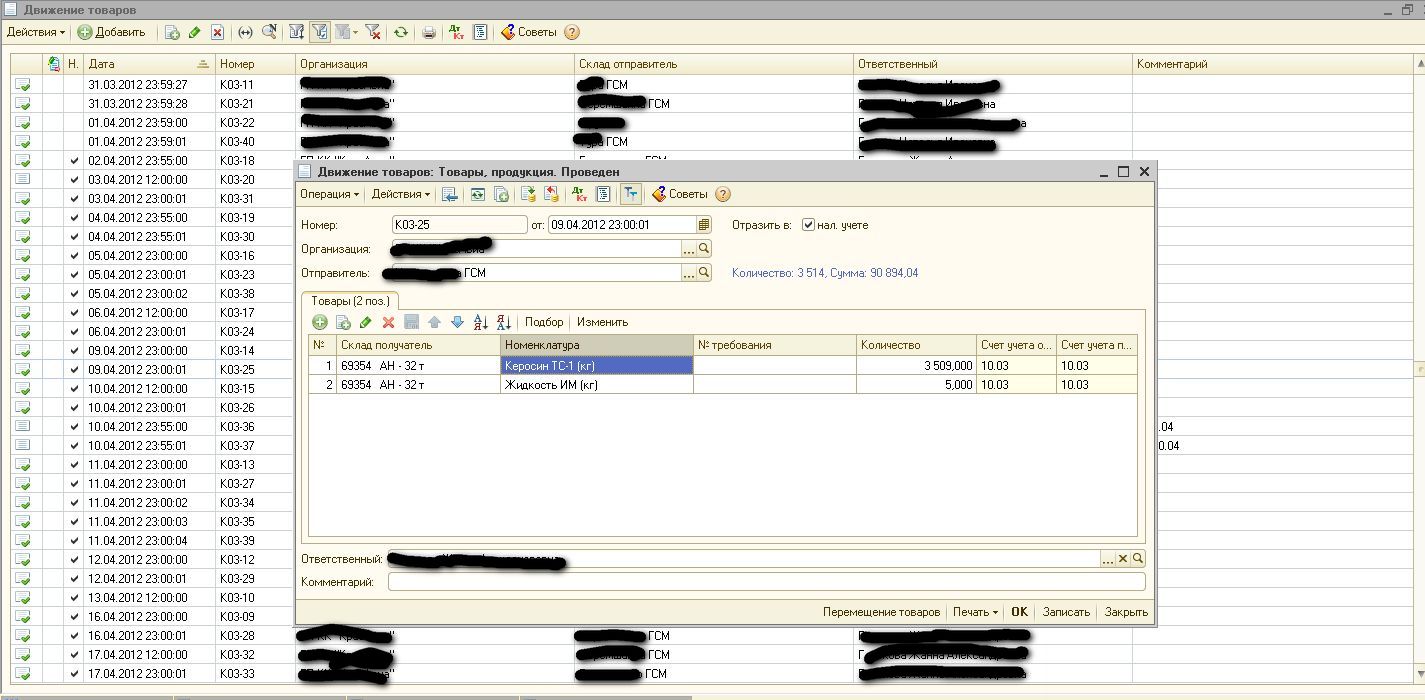Click the help question mark in document window
Screen dimensions: 1425x700
point(723,194)
